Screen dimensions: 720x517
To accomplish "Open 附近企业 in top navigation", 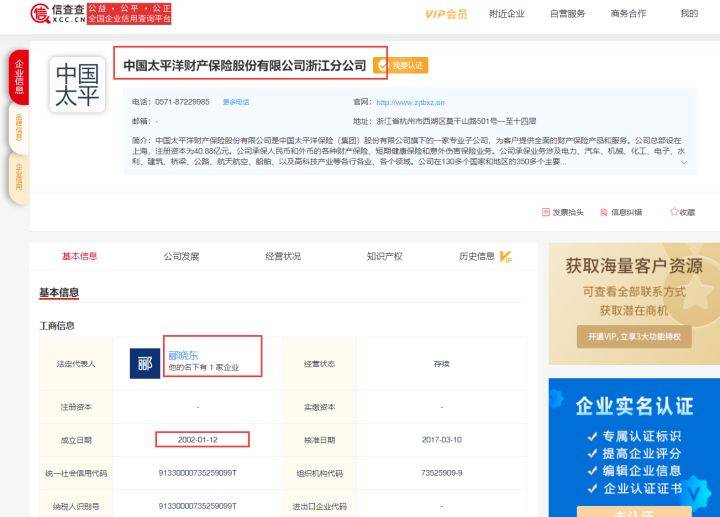I will 506,14.
